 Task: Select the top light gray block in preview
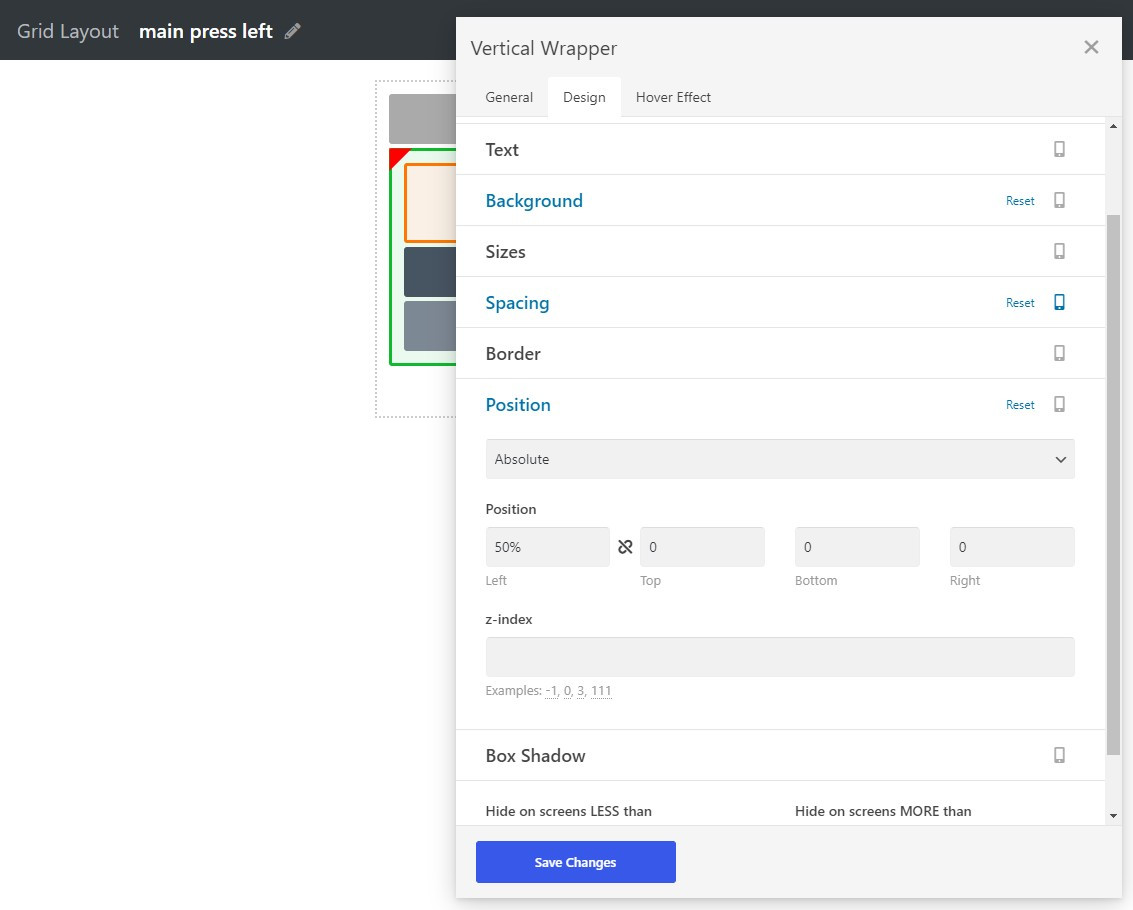(x=423, y=119)
